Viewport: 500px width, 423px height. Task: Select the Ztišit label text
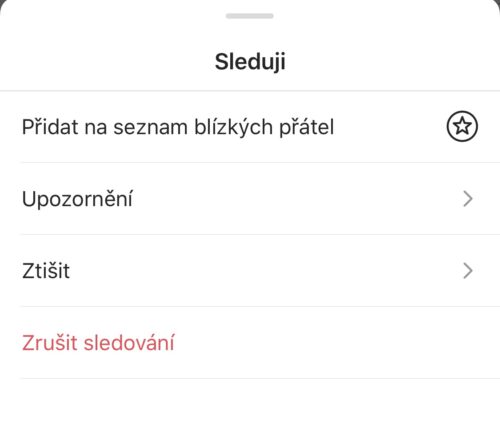46,270
